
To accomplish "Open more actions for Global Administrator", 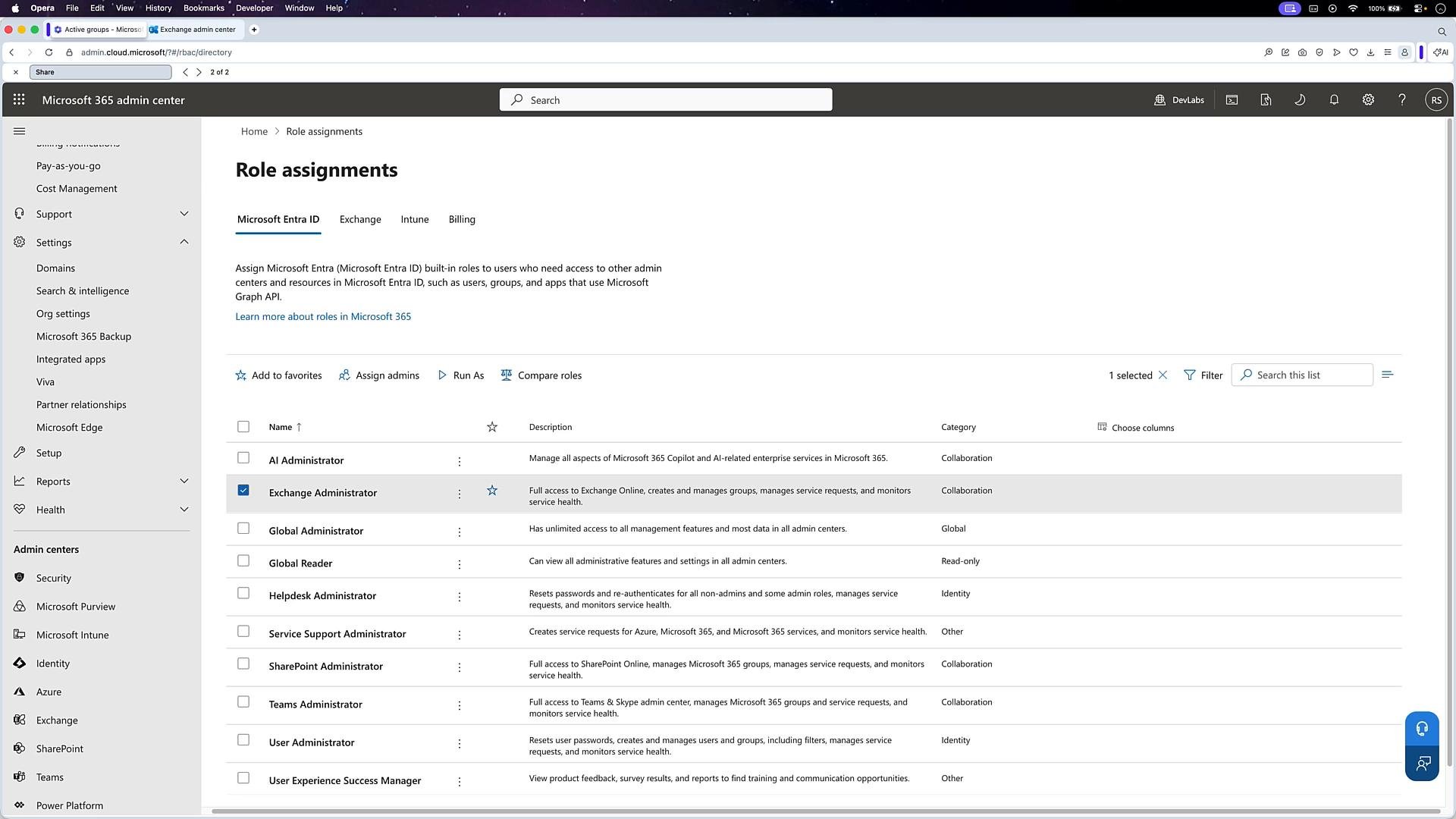I will point(460,532).
